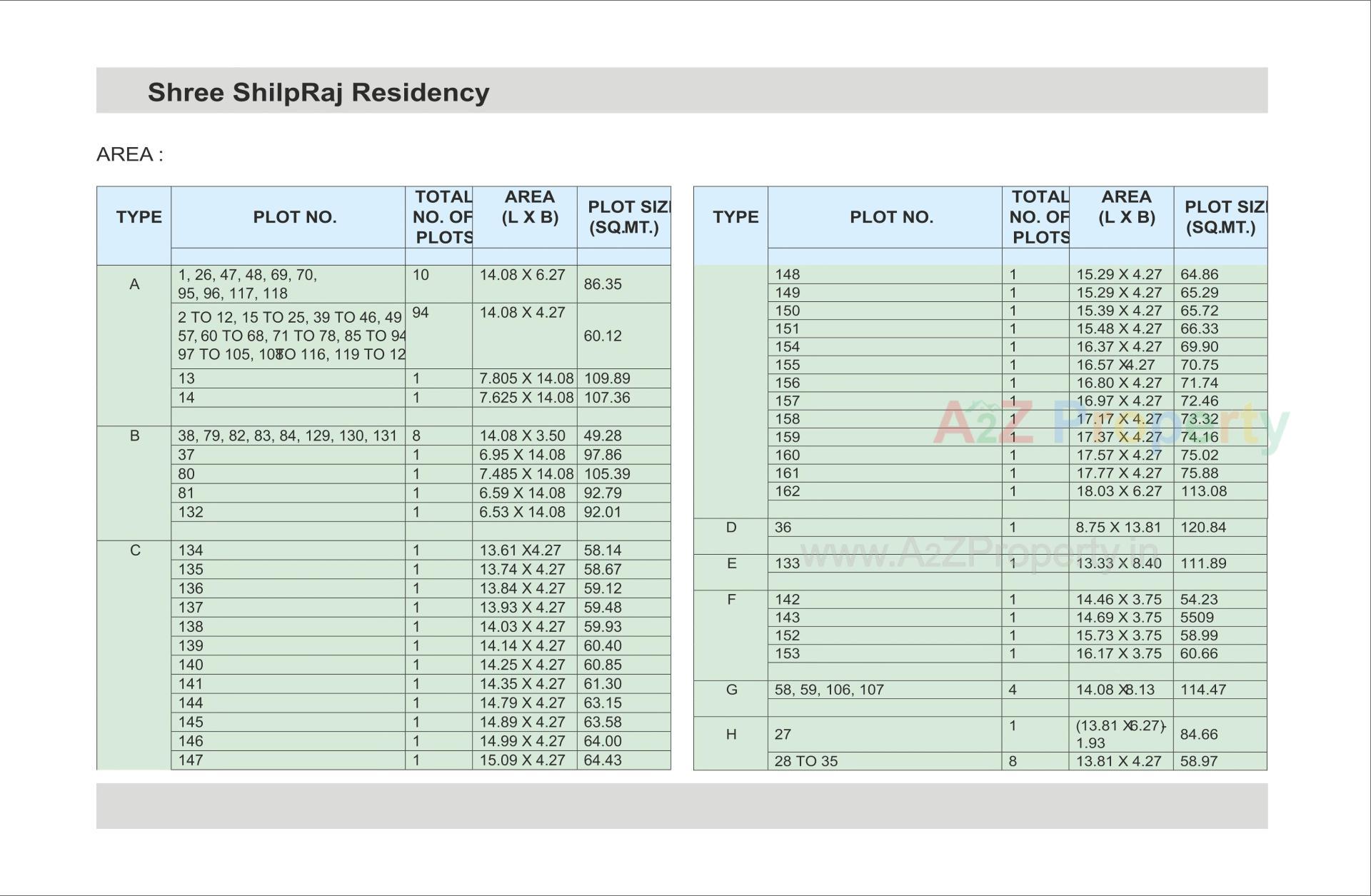Click the PLOT NO. header in right table
The height and width of the screenshot is (896, 1371).
(892, 217)
